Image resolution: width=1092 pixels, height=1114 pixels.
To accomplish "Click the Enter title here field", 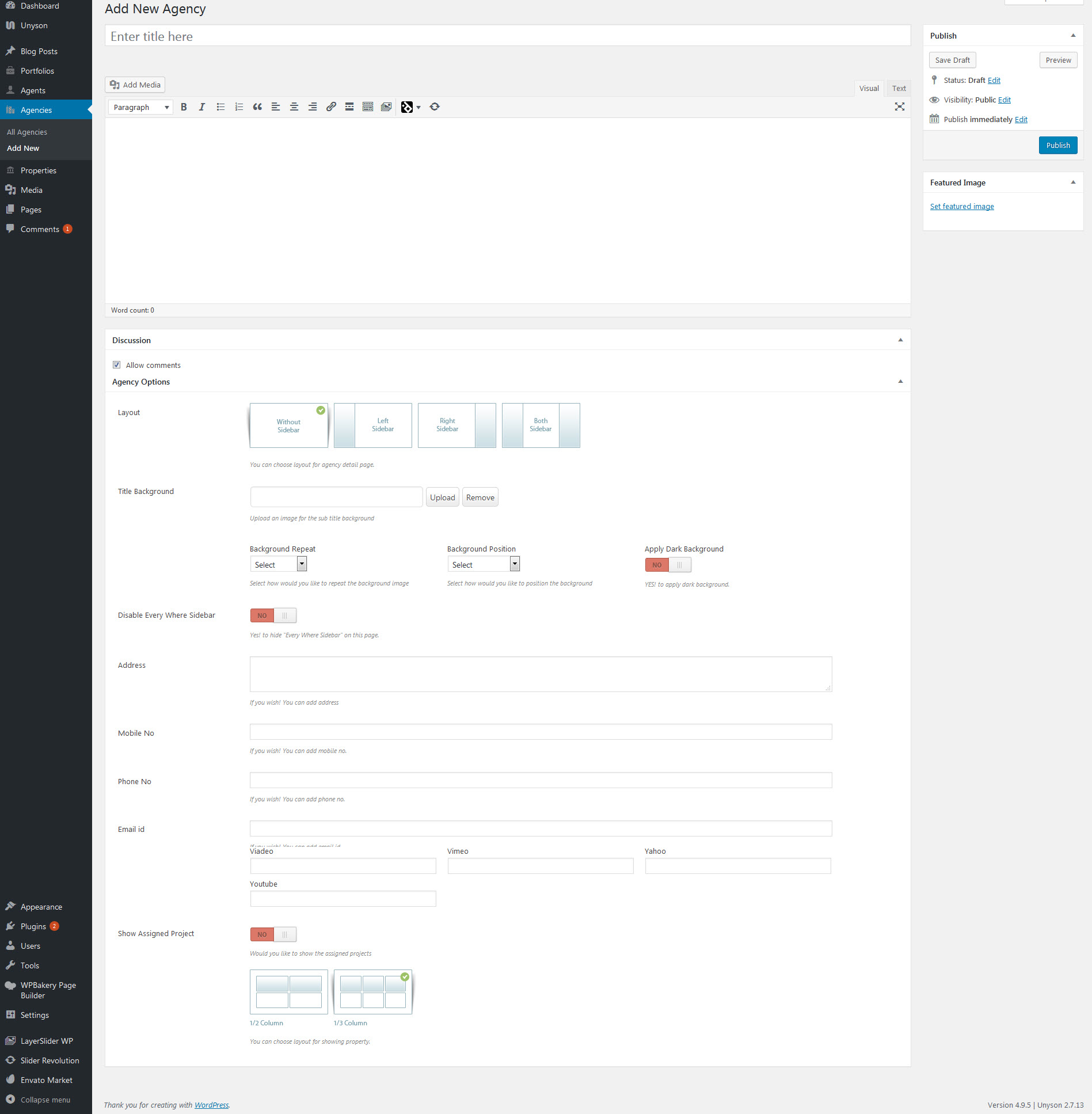I will [x=507, y=36].
